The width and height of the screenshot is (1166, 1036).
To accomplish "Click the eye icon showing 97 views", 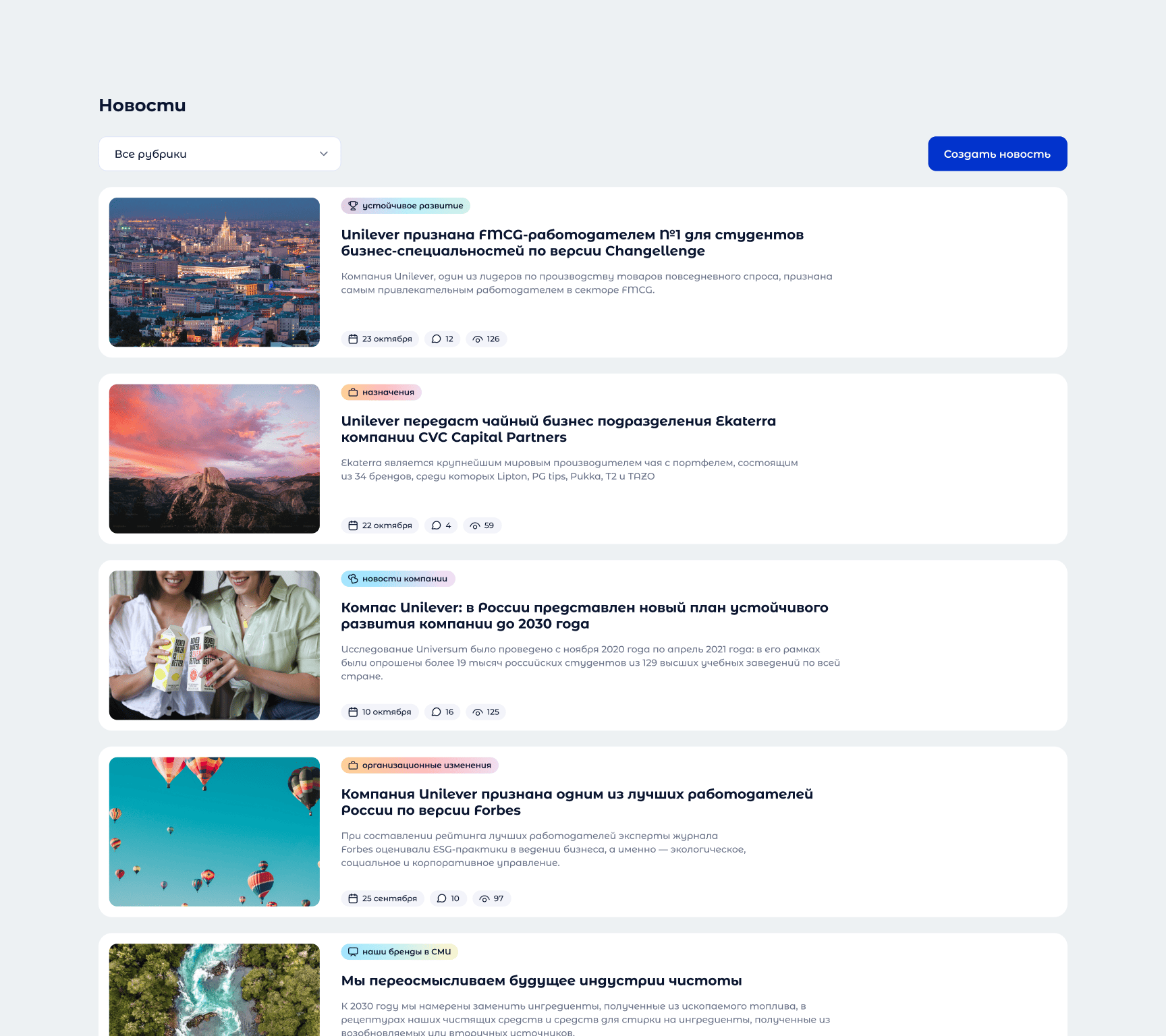I will (484, 898).
